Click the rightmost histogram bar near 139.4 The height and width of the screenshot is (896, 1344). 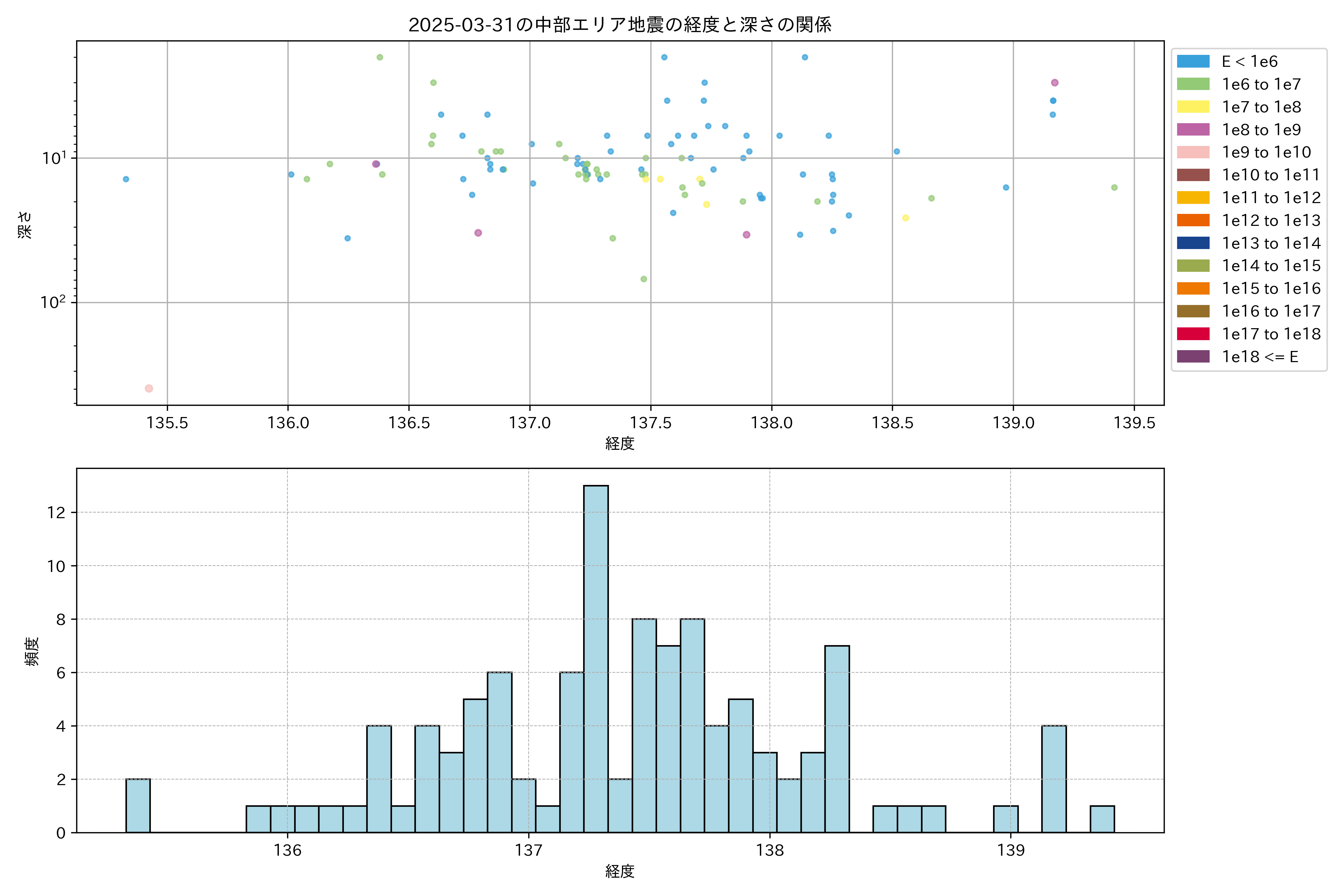coord(1102,819)
